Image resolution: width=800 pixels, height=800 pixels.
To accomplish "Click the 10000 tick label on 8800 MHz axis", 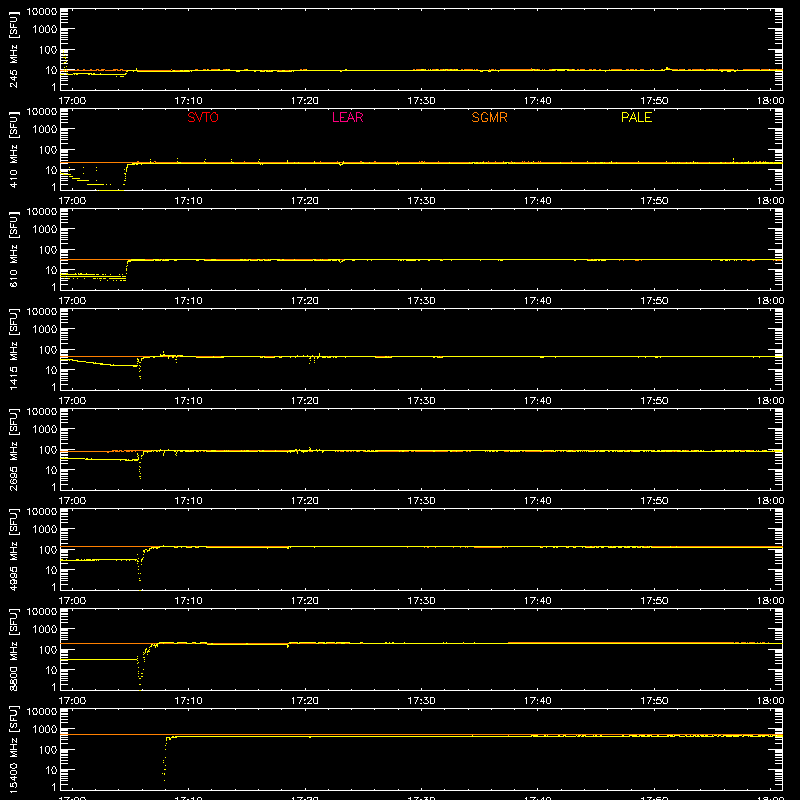I will [42, 612].
